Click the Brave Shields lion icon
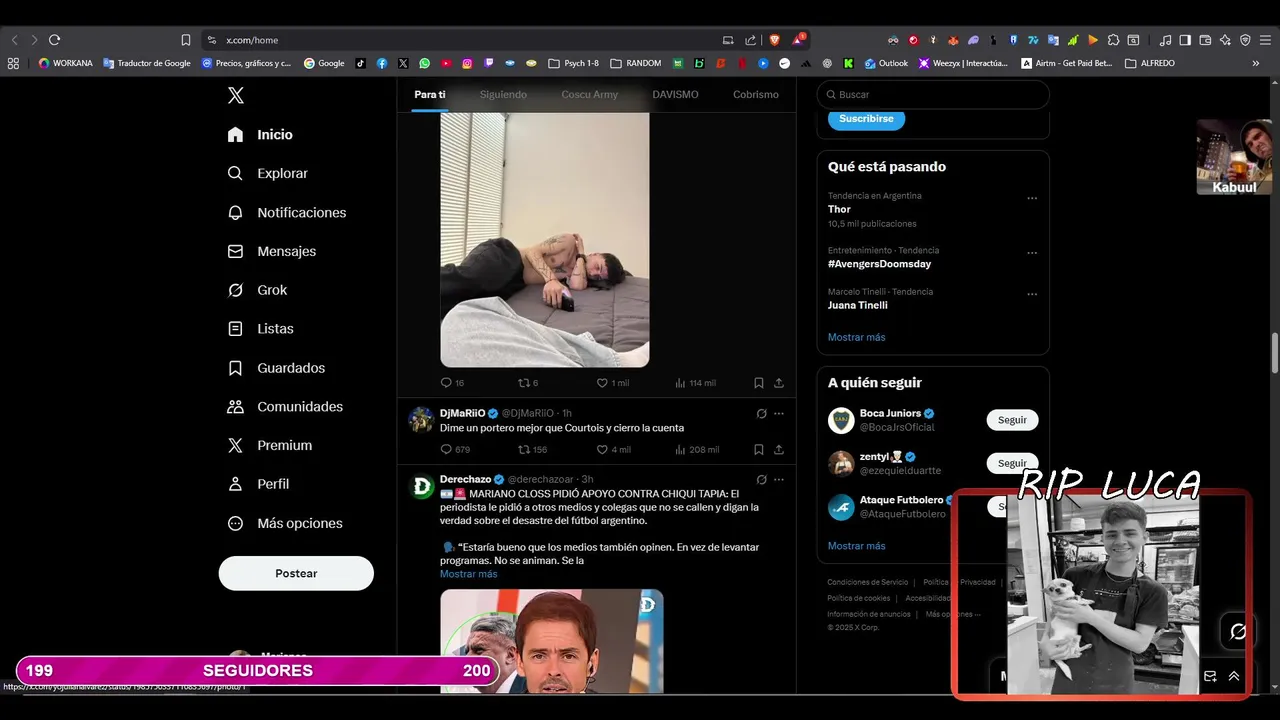Viewport: 1280px width, 720px height. pos(774,40)
